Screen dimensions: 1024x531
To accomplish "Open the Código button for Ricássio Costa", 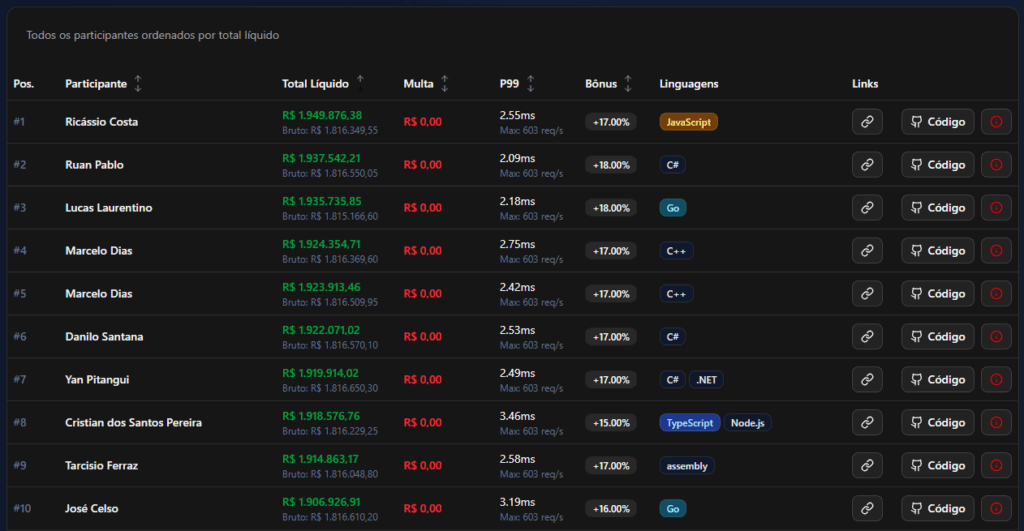I will point(938,121).
